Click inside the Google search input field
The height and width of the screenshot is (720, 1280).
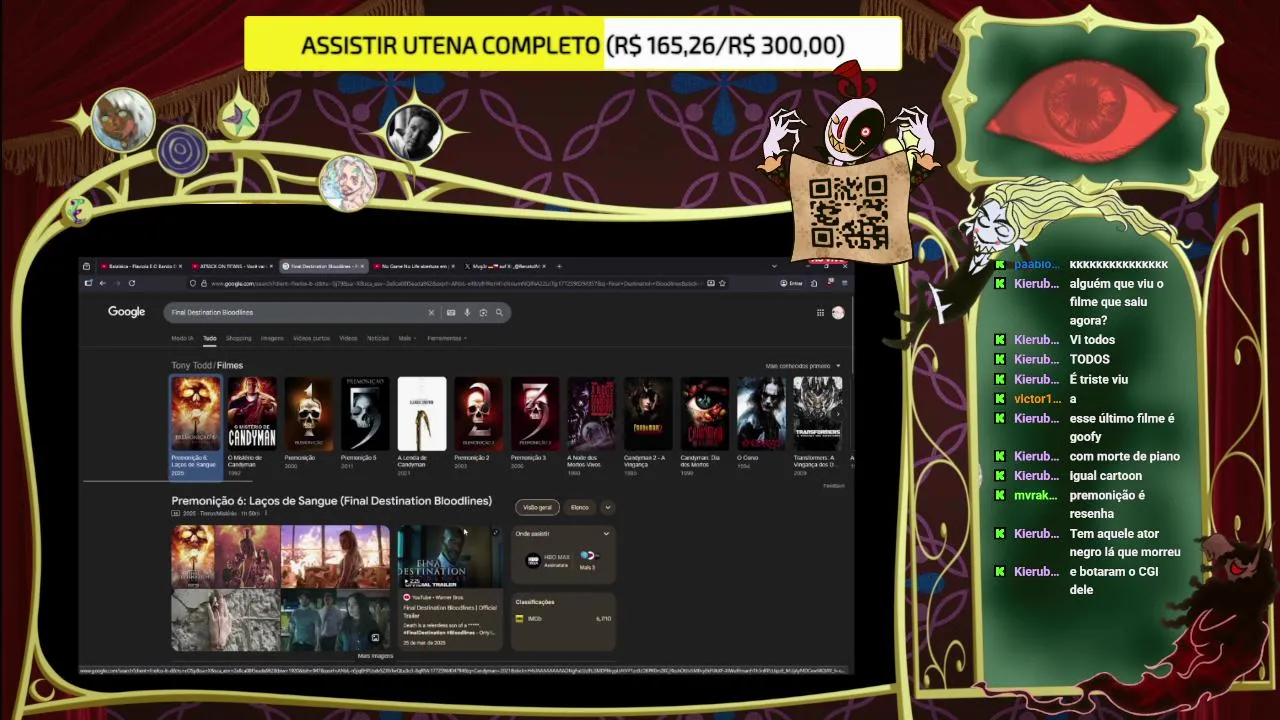tap(295, 313)
